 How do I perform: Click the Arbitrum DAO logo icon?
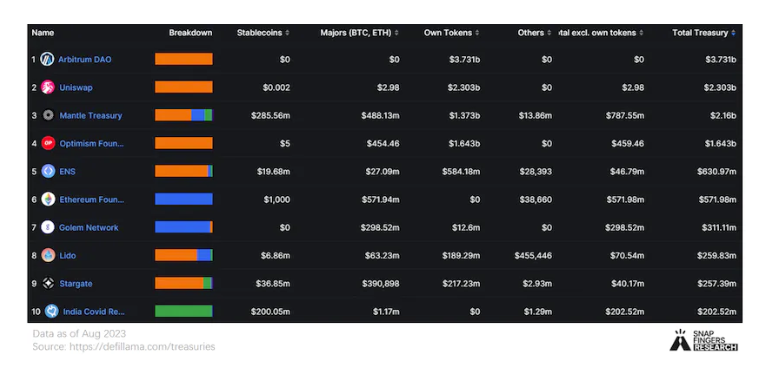[x=47, y=59]
